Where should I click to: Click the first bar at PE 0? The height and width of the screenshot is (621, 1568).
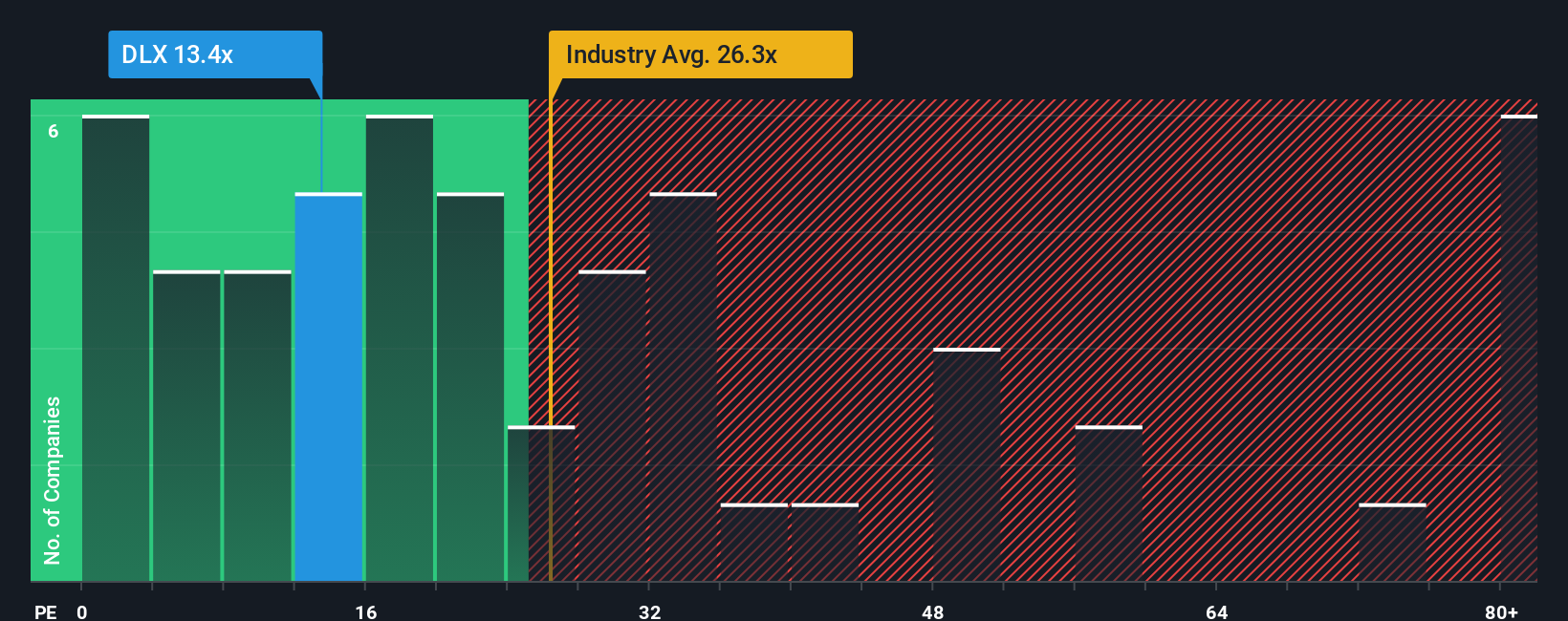point(116,348)
